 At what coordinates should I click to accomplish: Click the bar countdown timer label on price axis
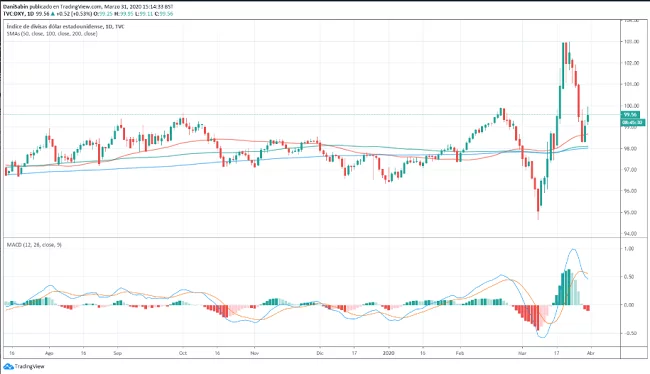[632, 123]
